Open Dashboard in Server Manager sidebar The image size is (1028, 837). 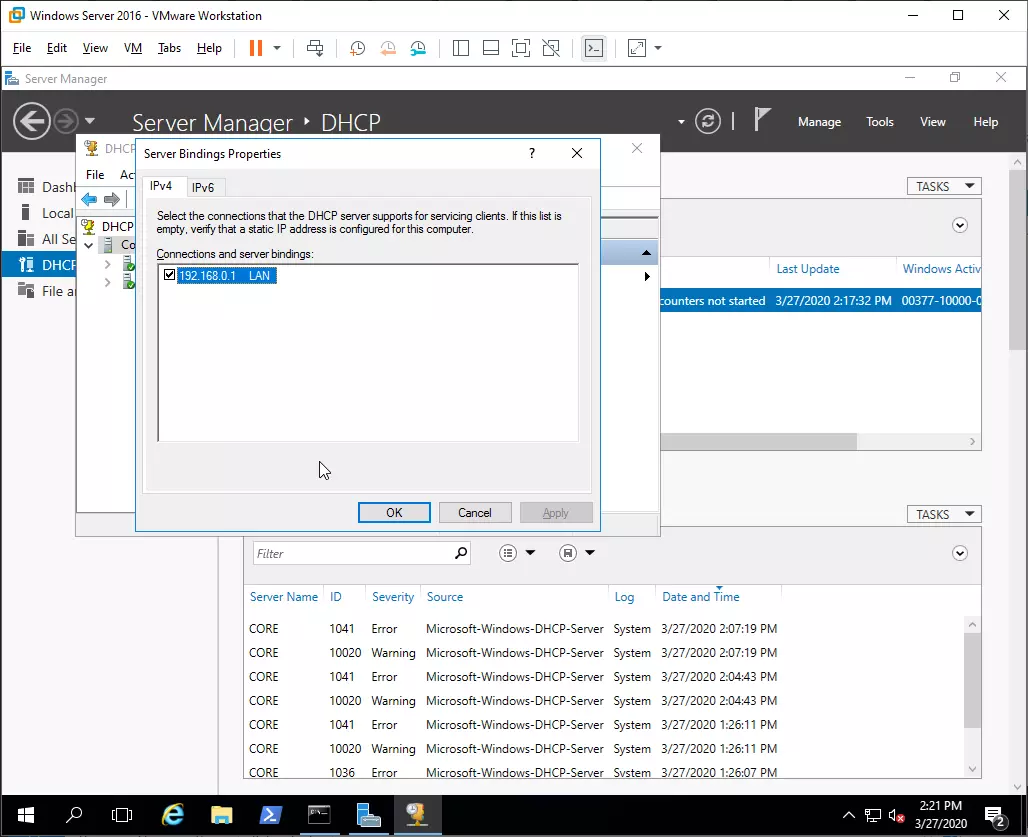[46, 187]
